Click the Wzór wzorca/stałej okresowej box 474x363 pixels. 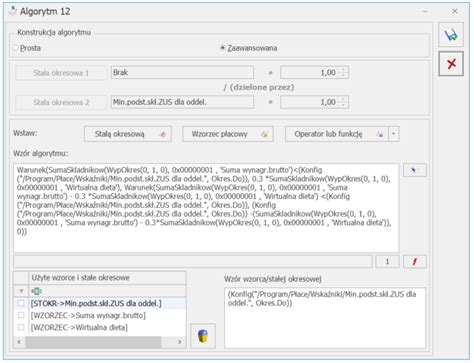click(325, 318)
